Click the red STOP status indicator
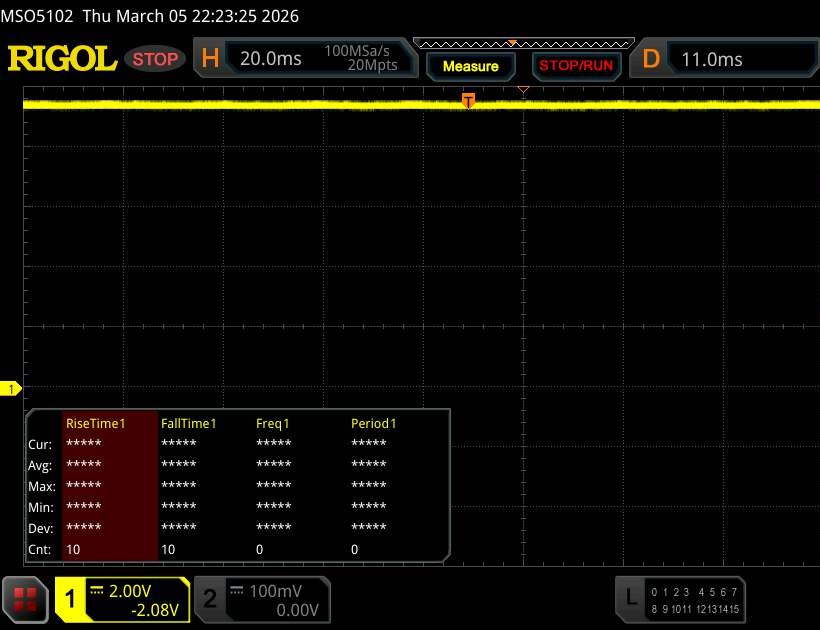The height and width of the screenshot is (630, 820). pos(156,59)
